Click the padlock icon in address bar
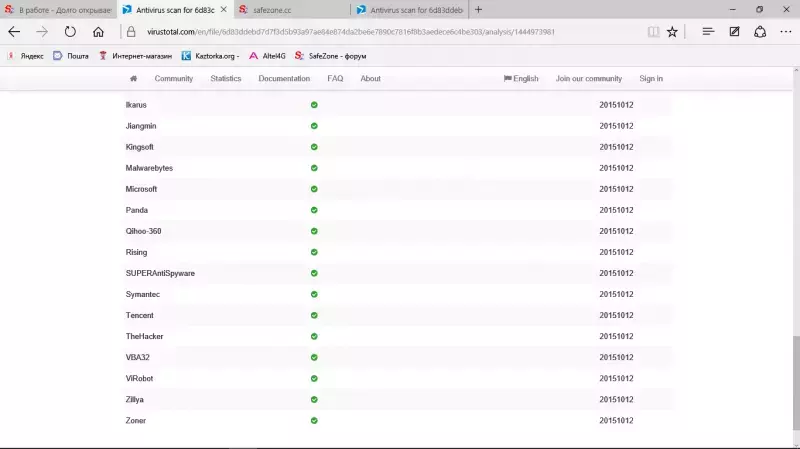Image resolution: width=800 pixels, height=449 pixels. click(x=131, y=32)
